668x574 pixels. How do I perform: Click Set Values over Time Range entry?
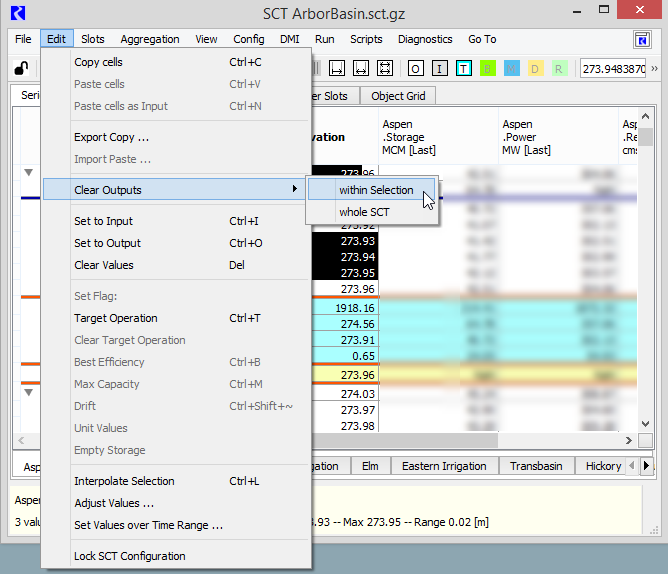tap(148, 525)
